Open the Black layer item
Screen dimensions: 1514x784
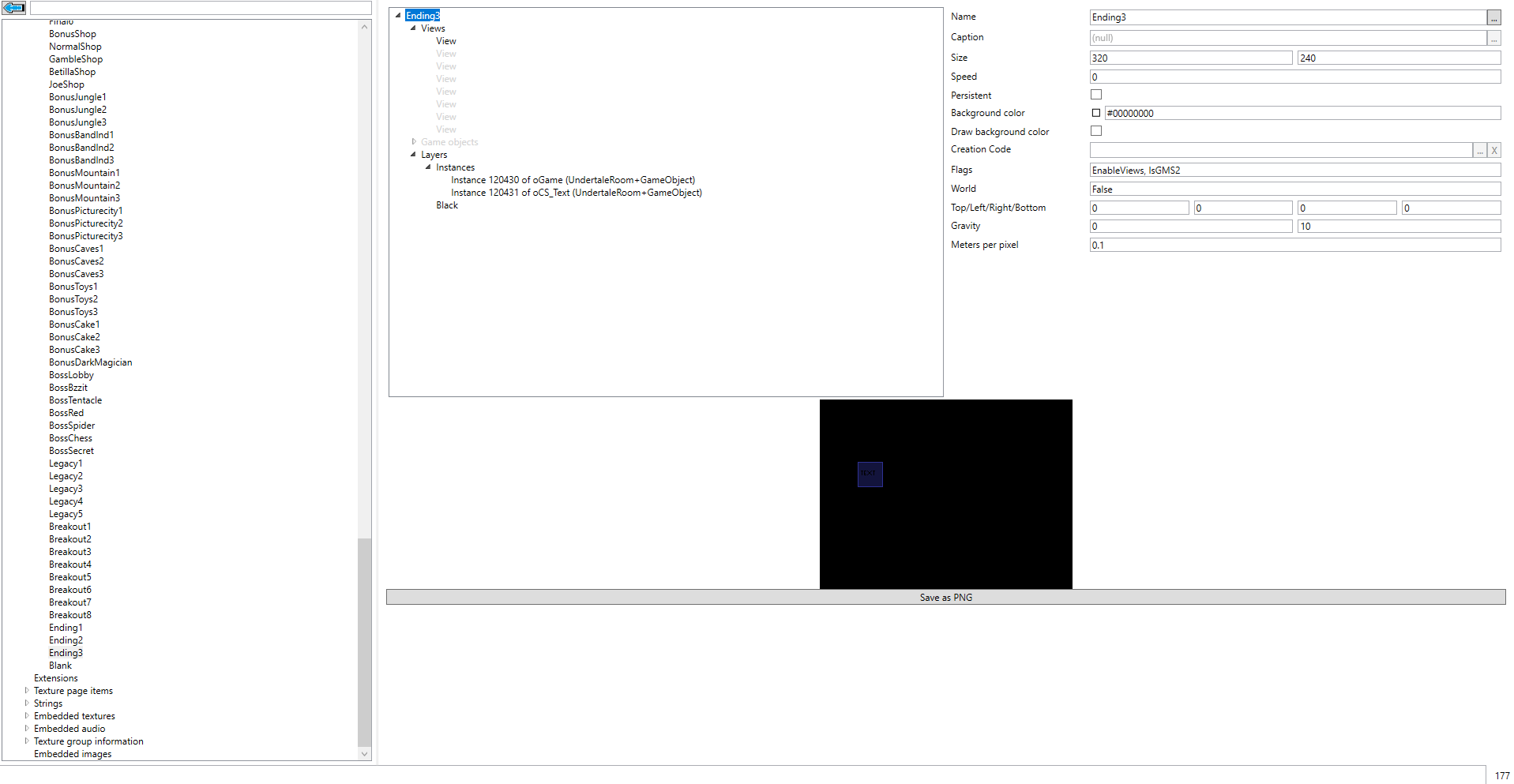coord(447,205)
